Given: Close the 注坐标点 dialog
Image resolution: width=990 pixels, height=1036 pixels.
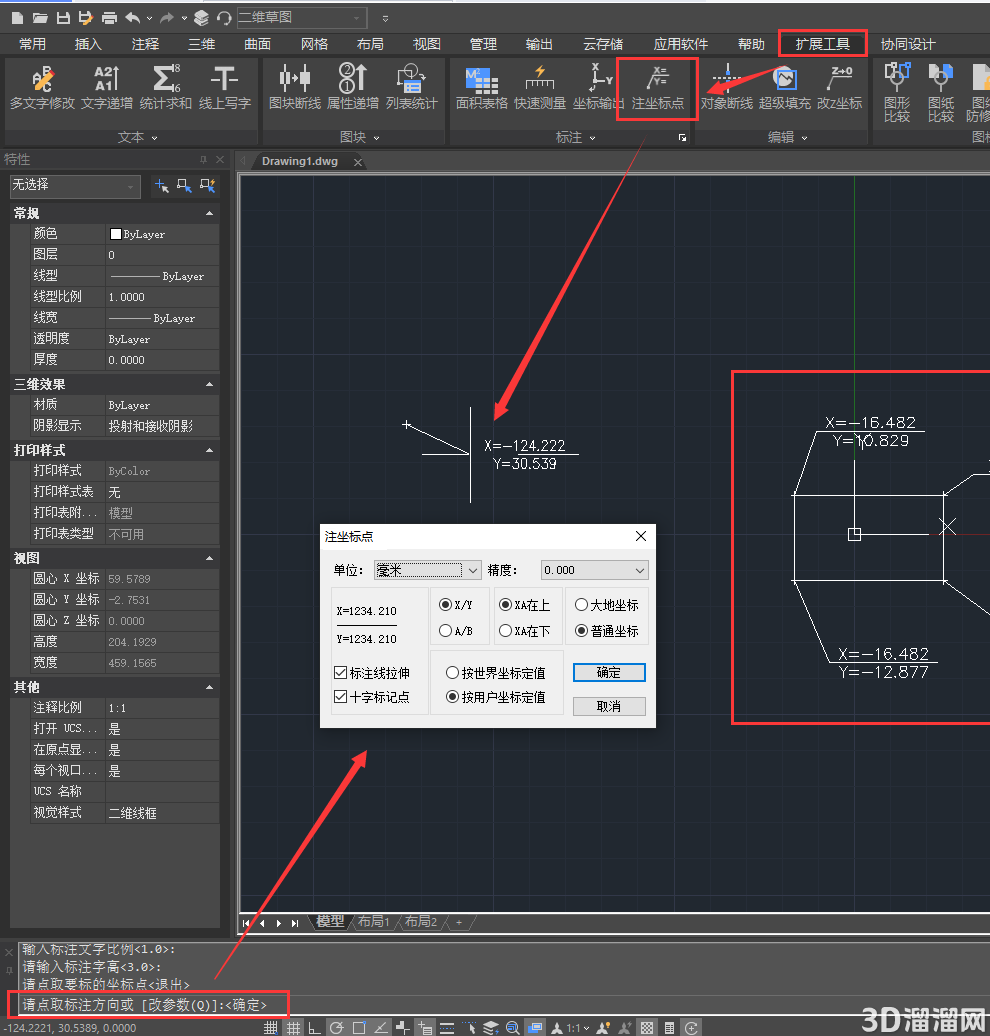Looking at the screenshot, I should [x=640, y=536].
